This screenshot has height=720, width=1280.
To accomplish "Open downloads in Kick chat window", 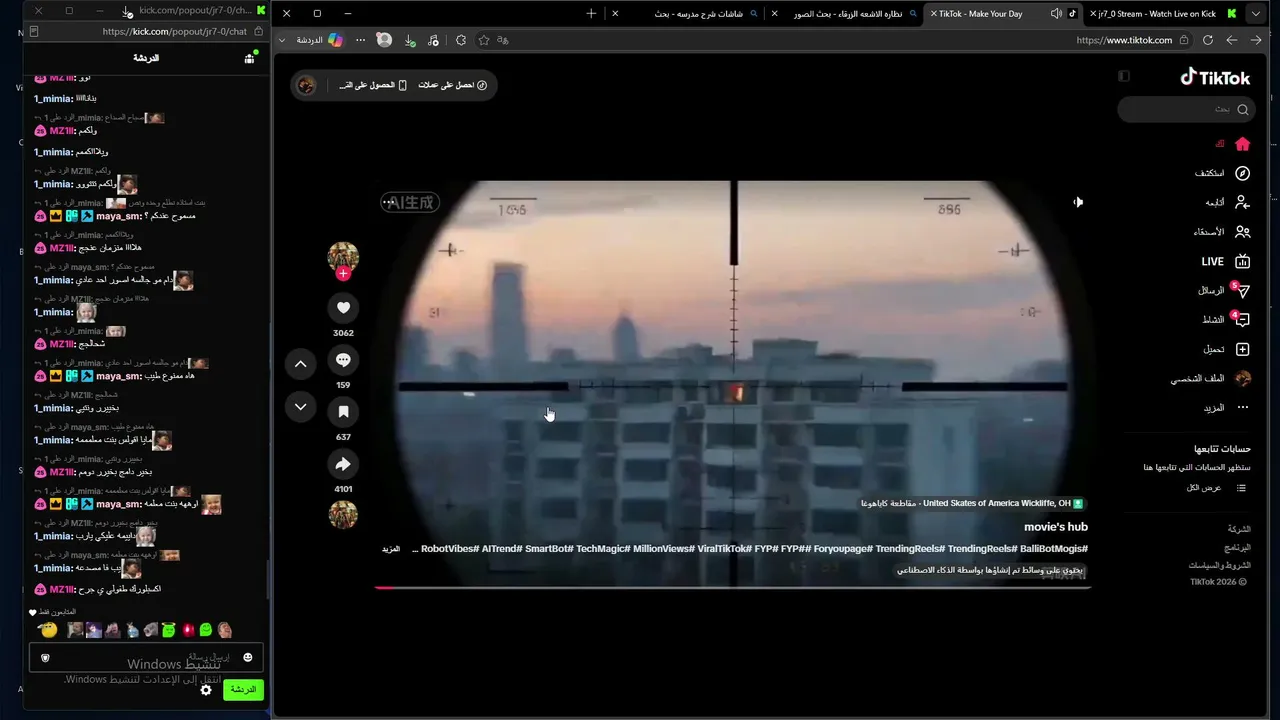I will point(127,11).
